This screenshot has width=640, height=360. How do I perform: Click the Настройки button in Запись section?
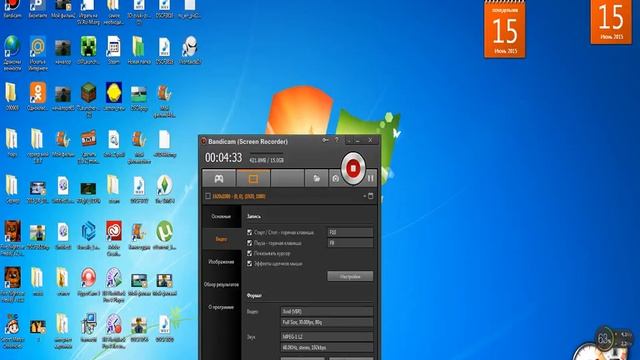tap(350, 276)
